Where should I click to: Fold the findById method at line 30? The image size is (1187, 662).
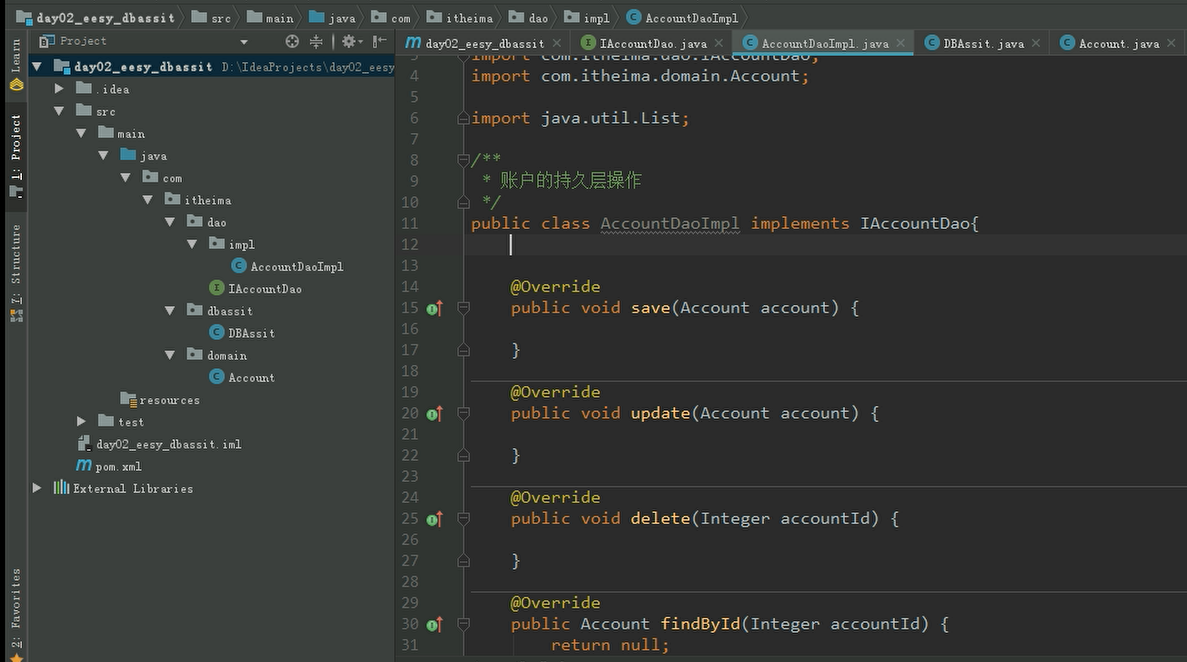tap(463, 624)
